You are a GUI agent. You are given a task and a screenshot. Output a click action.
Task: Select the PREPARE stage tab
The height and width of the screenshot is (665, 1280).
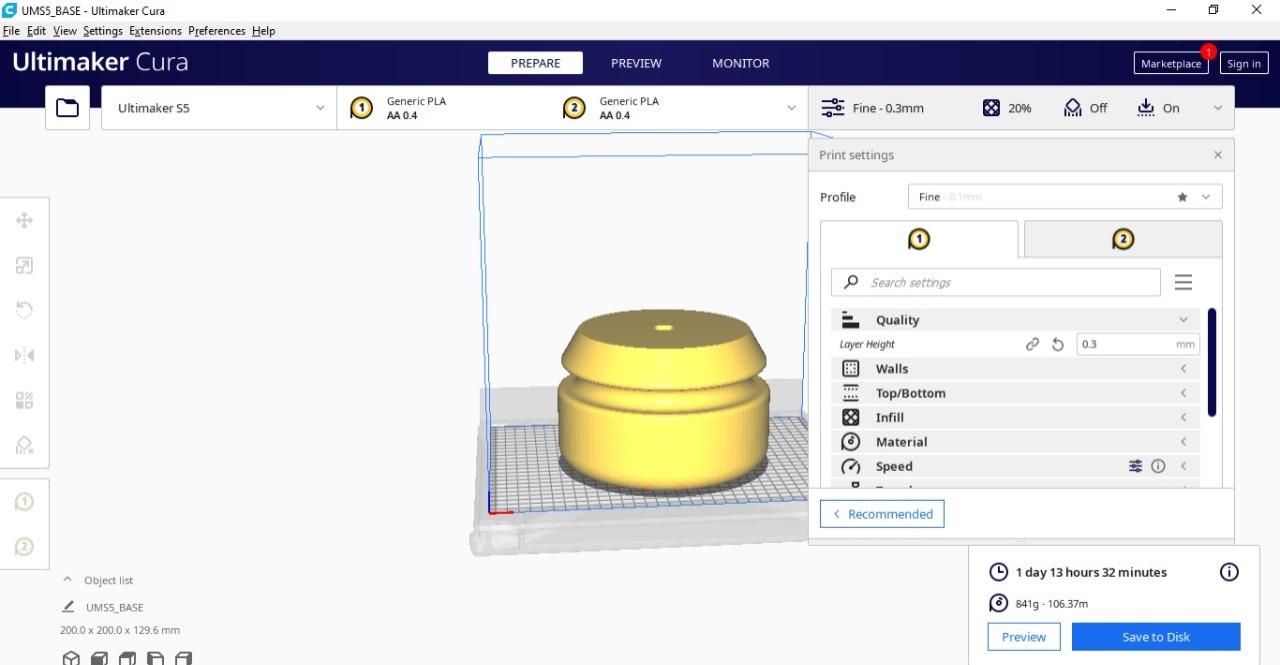tap(536, 63)
